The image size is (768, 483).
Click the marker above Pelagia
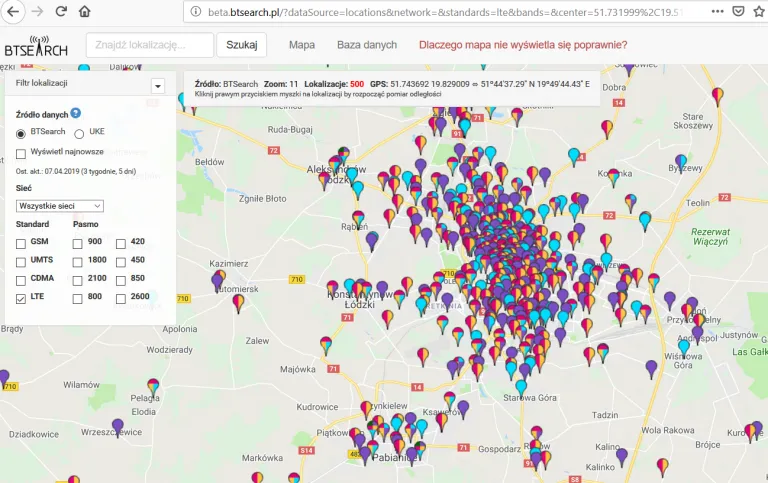point(153,387)
